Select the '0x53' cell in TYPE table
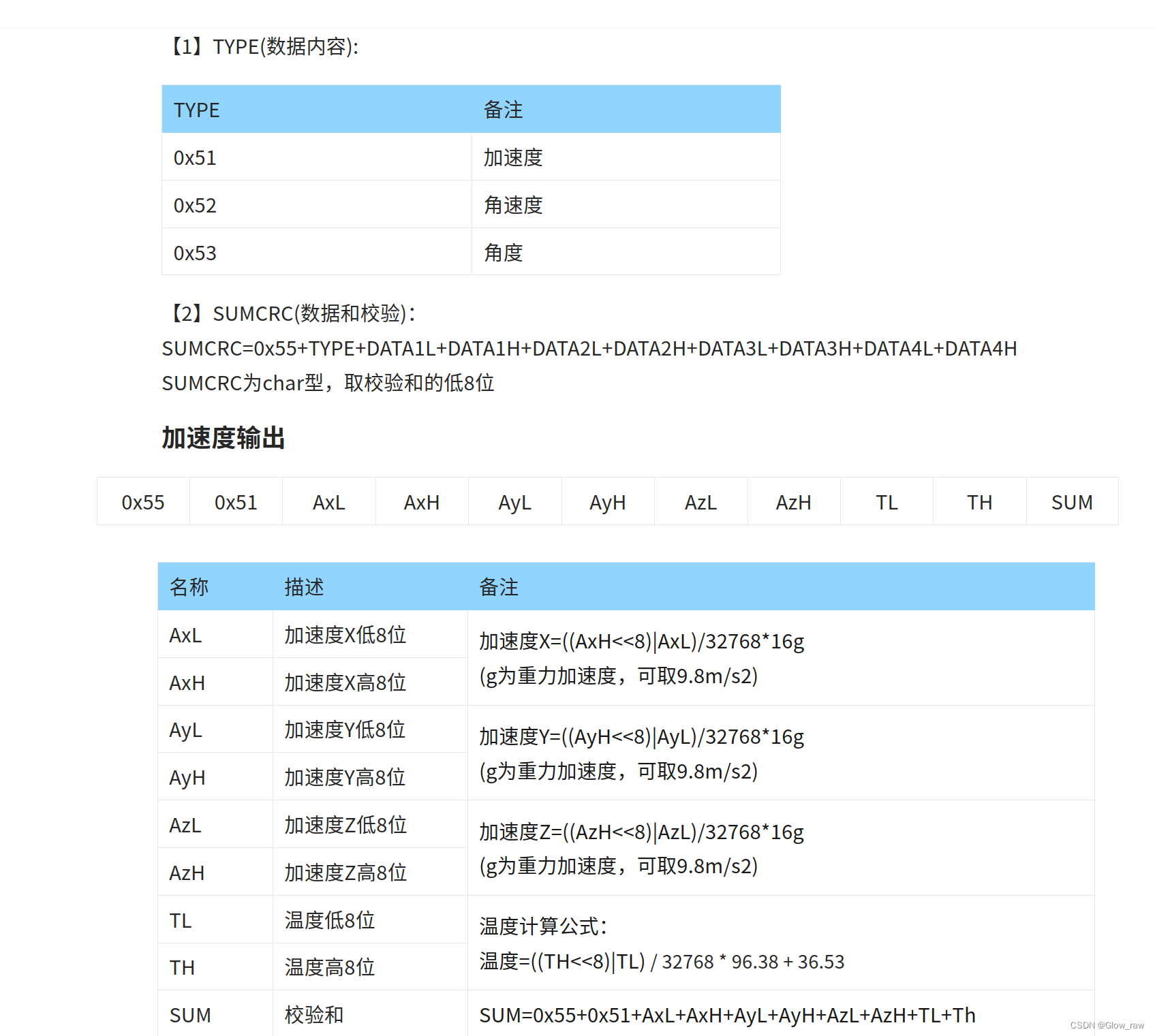 [317, 252]
